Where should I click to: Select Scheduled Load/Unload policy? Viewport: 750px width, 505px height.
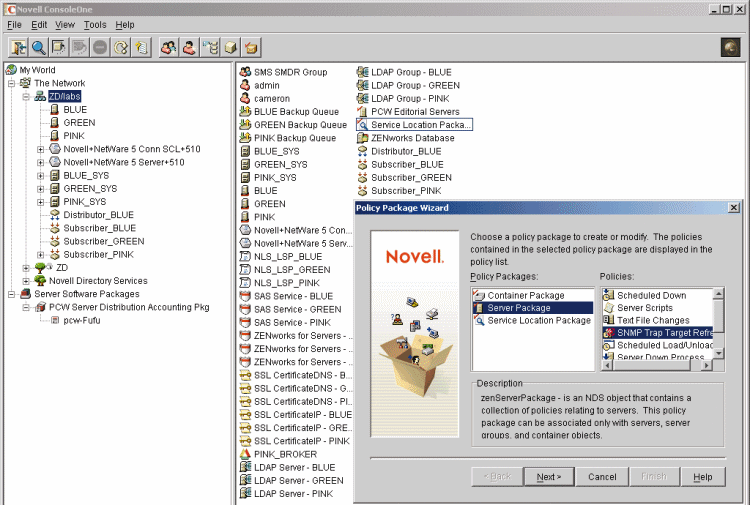(658, 345)
